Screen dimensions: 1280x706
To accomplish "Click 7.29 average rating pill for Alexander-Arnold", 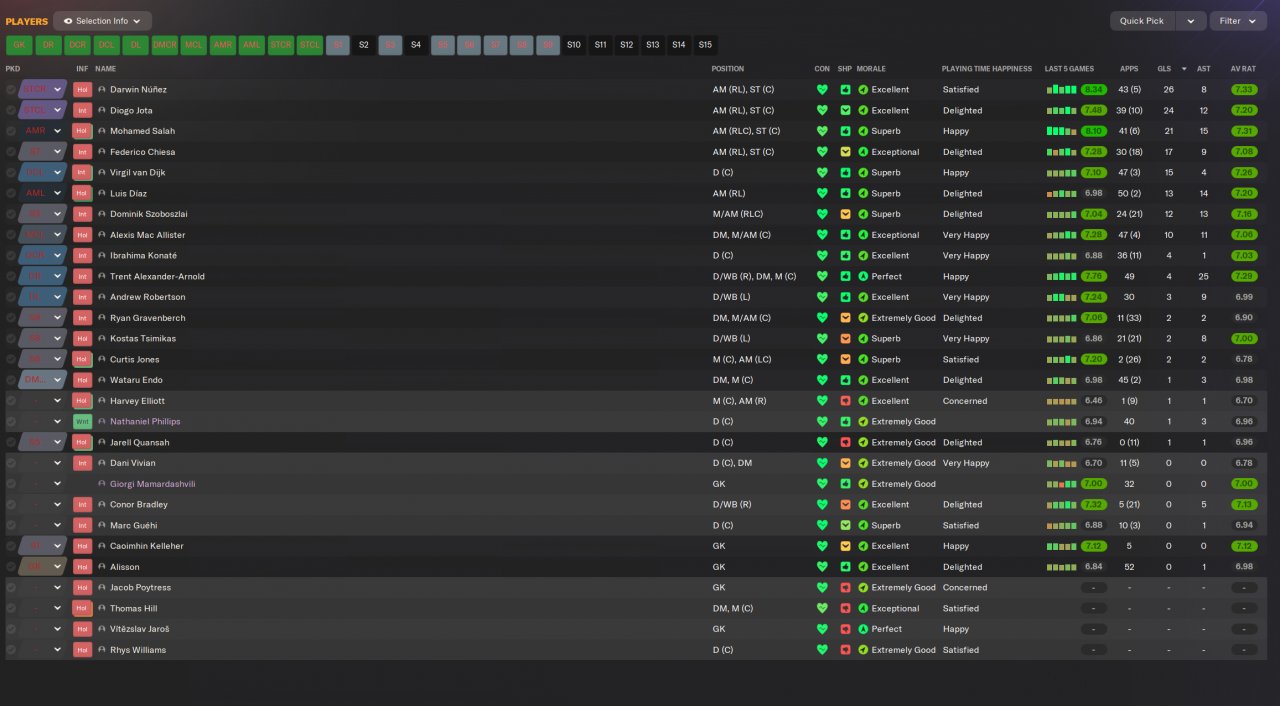I will tap(1243, 277).
